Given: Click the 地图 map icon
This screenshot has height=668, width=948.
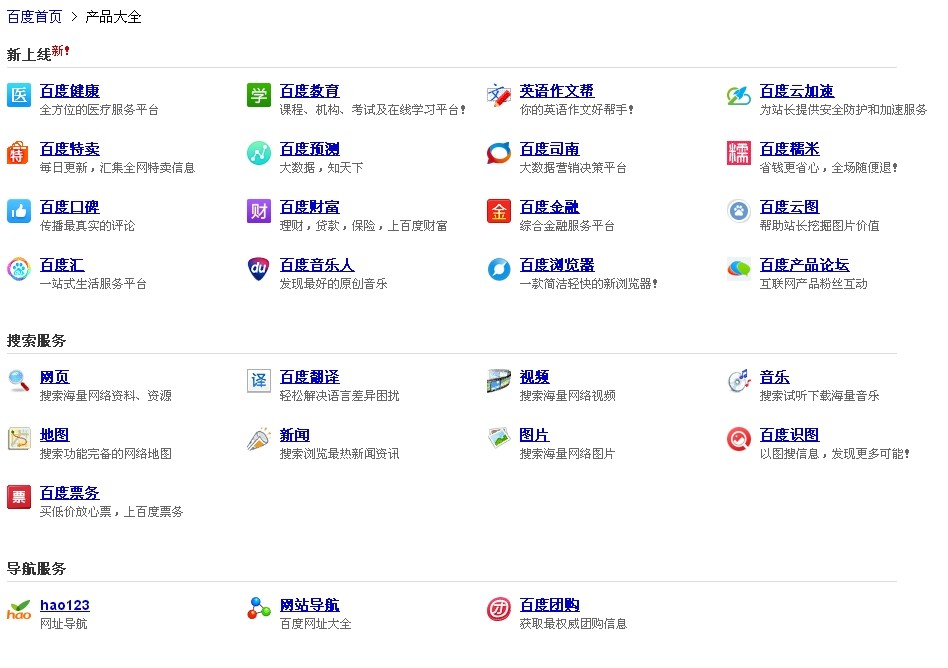Looking at the screenshot, I should point(19,439).
